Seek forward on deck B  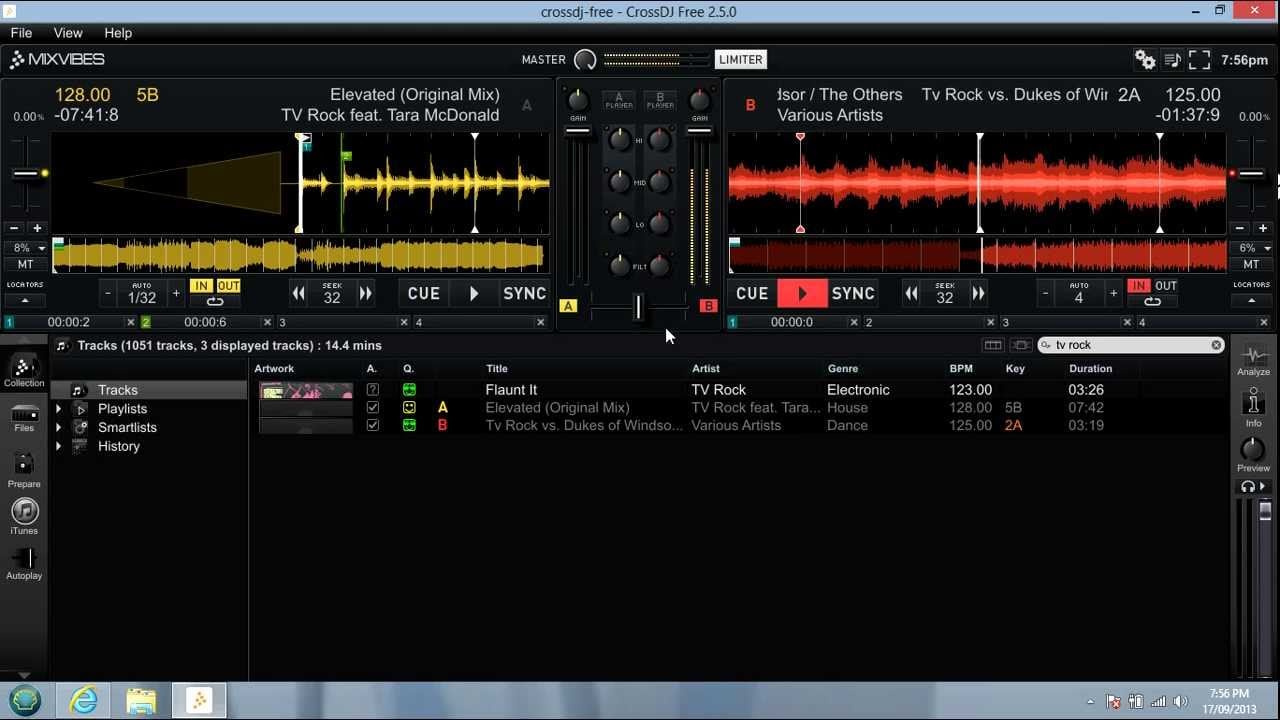pyautogui.click(x=978, y=294)
